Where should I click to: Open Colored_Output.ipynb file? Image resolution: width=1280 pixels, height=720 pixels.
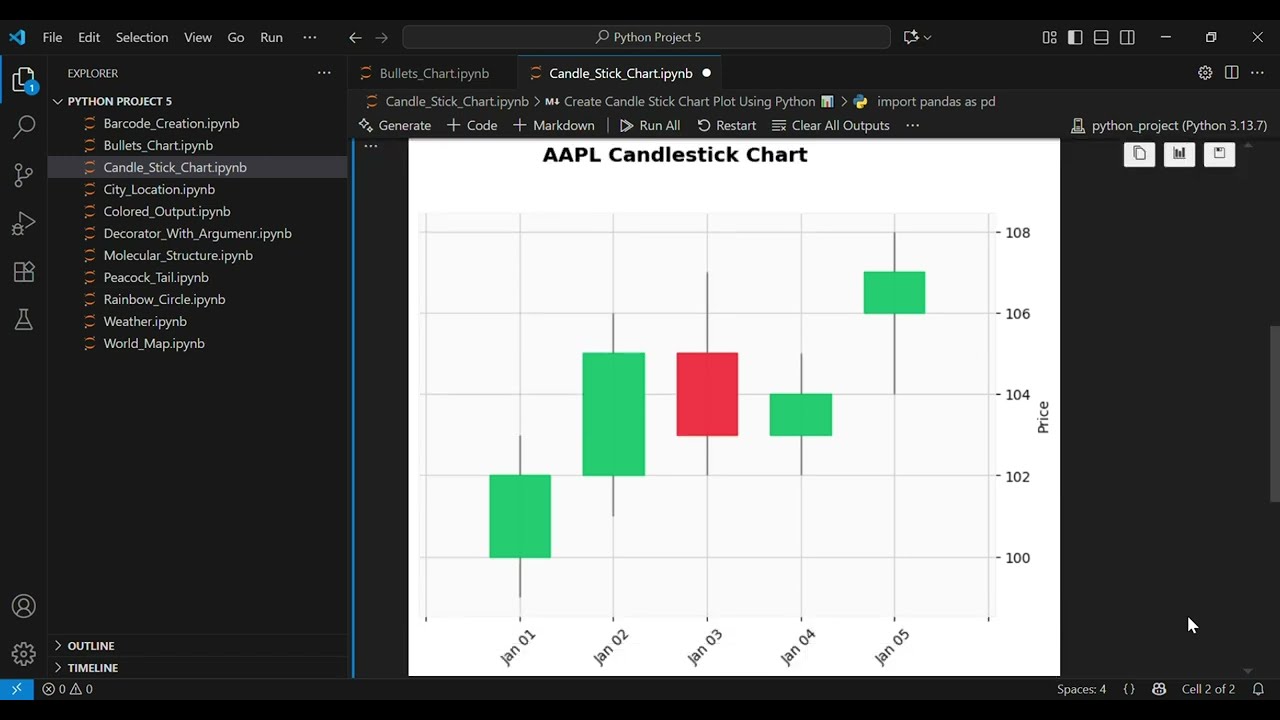167,211
